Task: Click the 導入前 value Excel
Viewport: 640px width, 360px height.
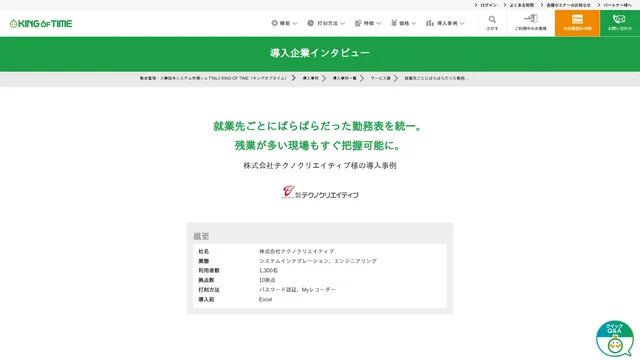Action: coord(265,300)
